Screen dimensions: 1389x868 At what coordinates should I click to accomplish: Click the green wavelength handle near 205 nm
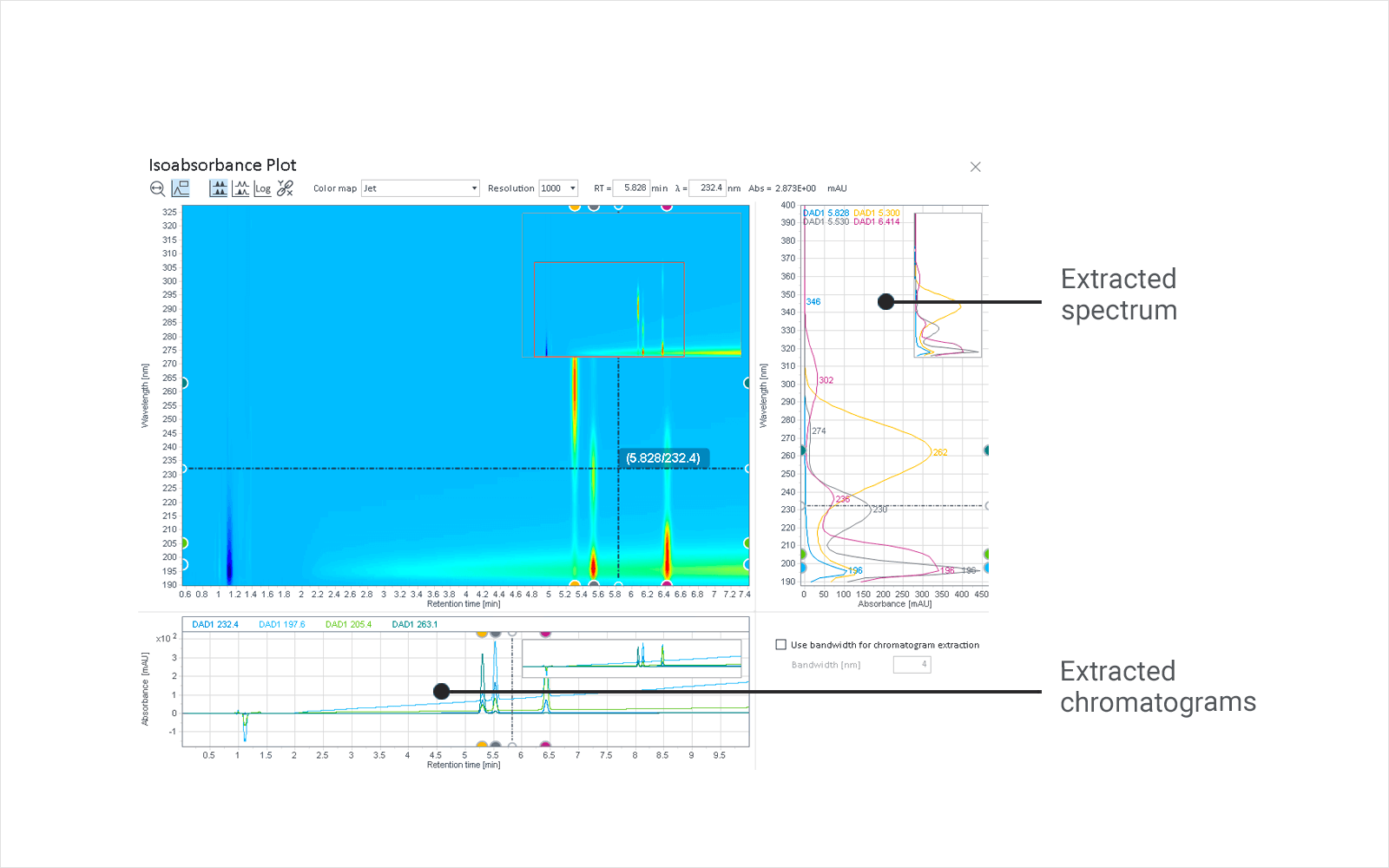tap(184, 543)
